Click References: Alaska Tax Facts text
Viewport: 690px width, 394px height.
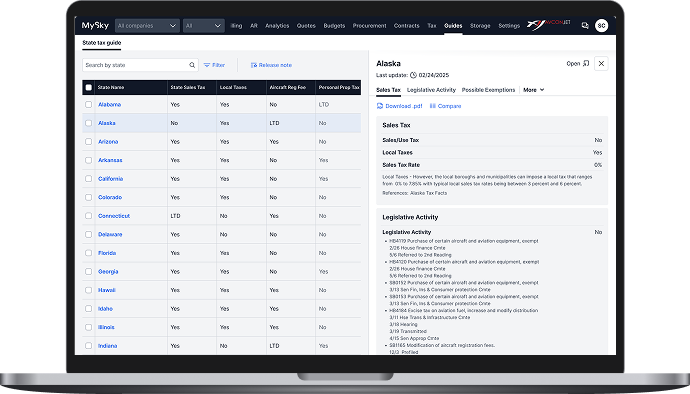pyautogui.click(x=415, y=193)
